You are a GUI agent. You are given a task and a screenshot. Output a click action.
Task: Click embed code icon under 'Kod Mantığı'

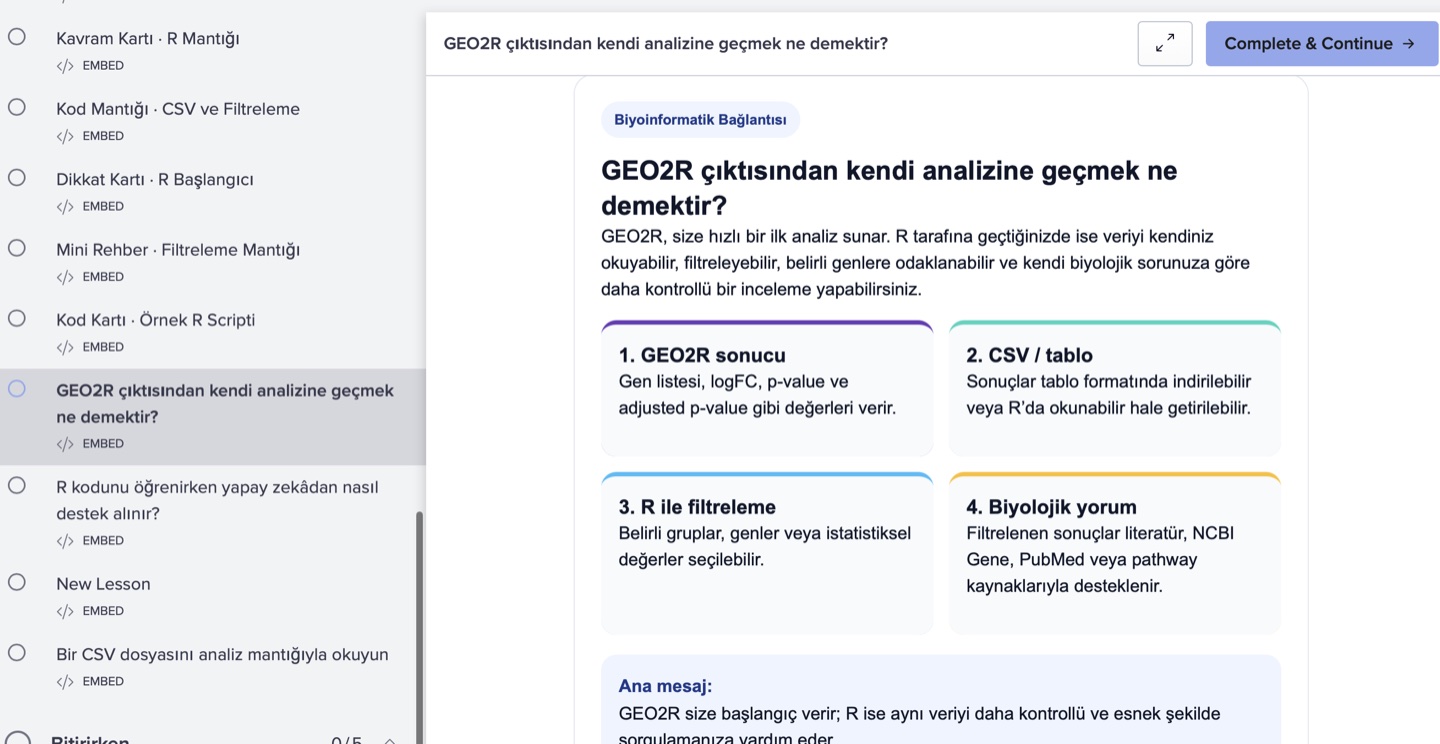(x=65, y=136)
